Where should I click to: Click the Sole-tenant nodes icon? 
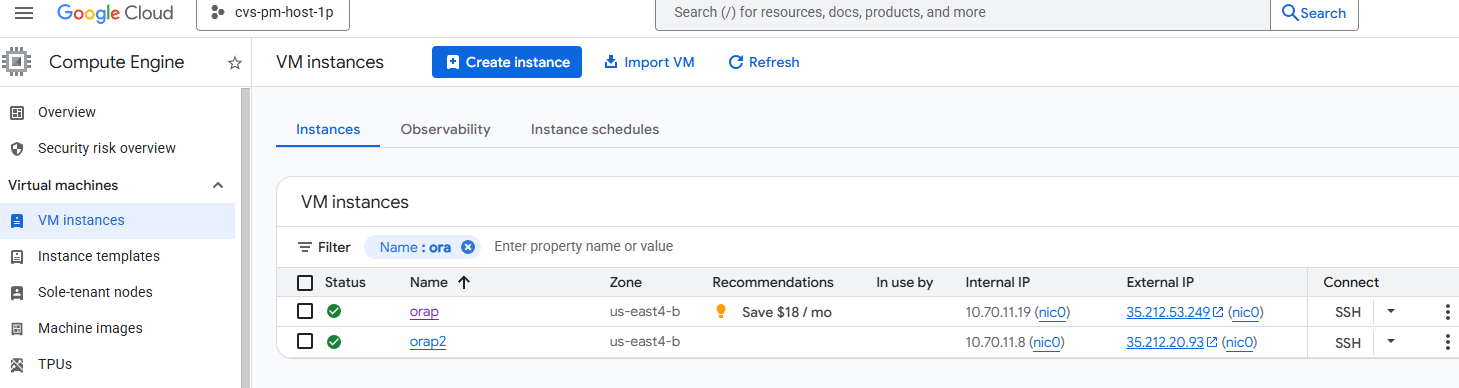point(16,292)
